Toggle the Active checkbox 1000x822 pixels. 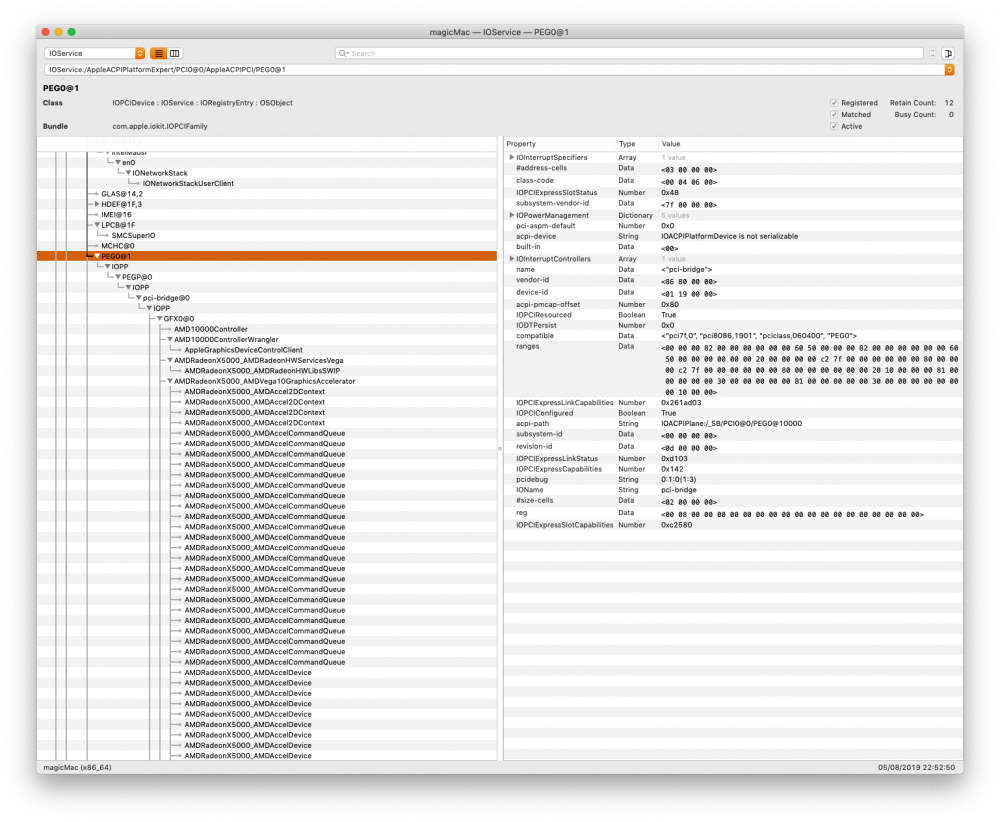(834, 126)
